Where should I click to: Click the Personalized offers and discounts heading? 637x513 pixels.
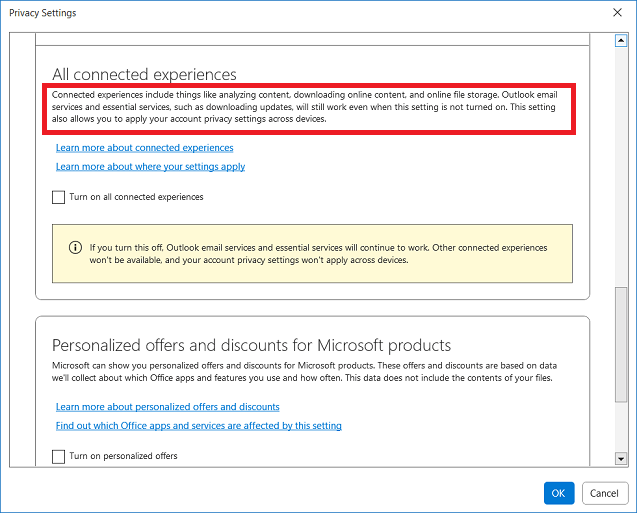coord(251,345)
